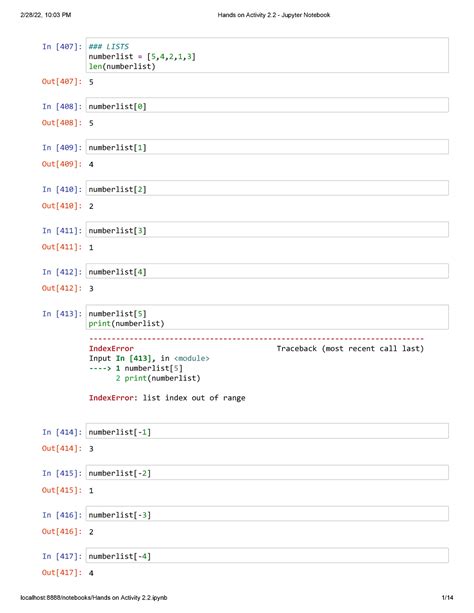
Task: Click the numberlist[0] code cell
Action: point(267,106)
